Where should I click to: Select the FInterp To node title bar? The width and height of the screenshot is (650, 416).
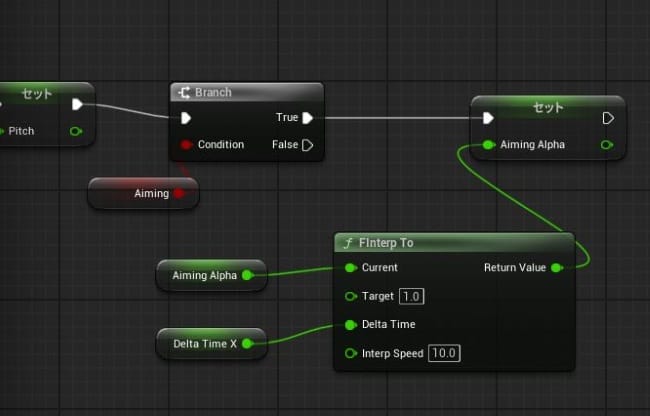click(x=454, y=242)
